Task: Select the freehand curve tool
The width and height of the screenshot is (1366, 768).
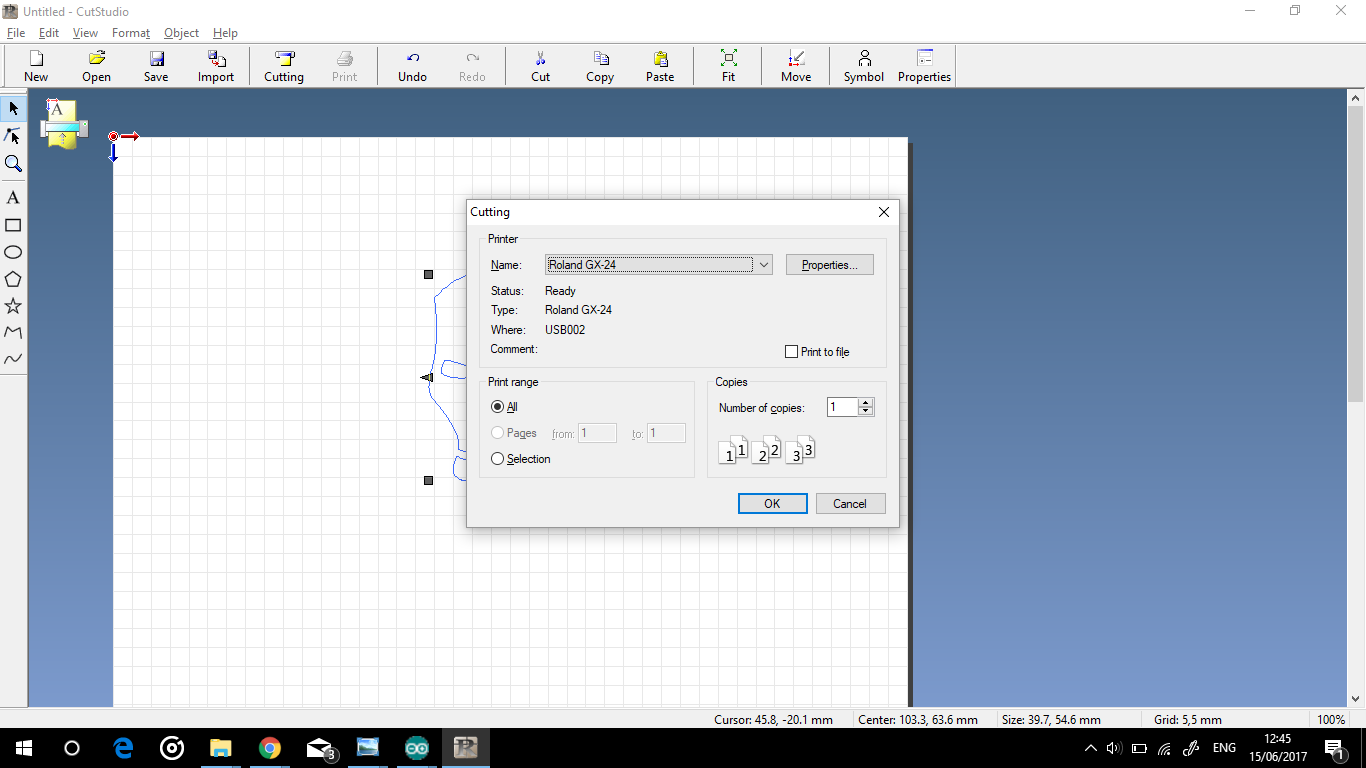Action: pyautogui.click(x=13, y=359)
